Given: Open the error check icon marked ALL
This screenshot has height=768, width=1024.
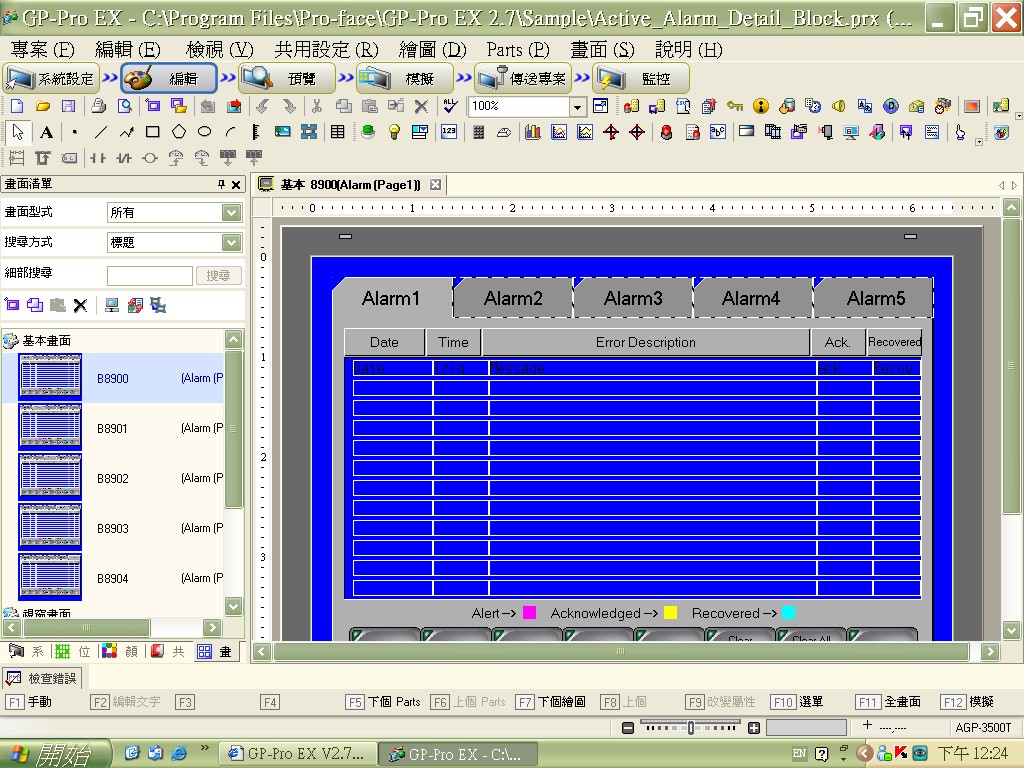Looking at the screenshot, I should click(450, 106).
